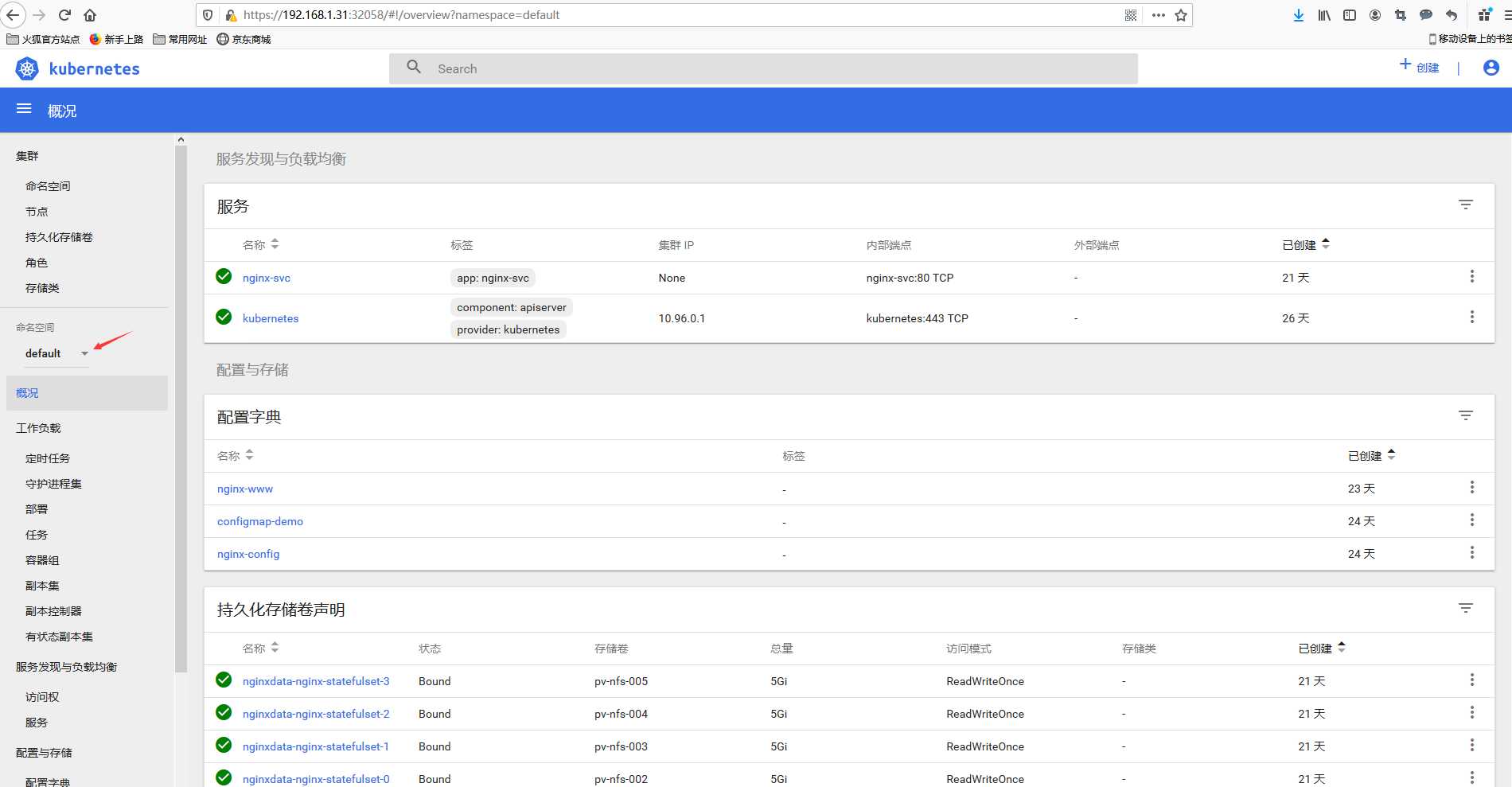
Task: Click the browser address bar URL
Action: [401, 15]
